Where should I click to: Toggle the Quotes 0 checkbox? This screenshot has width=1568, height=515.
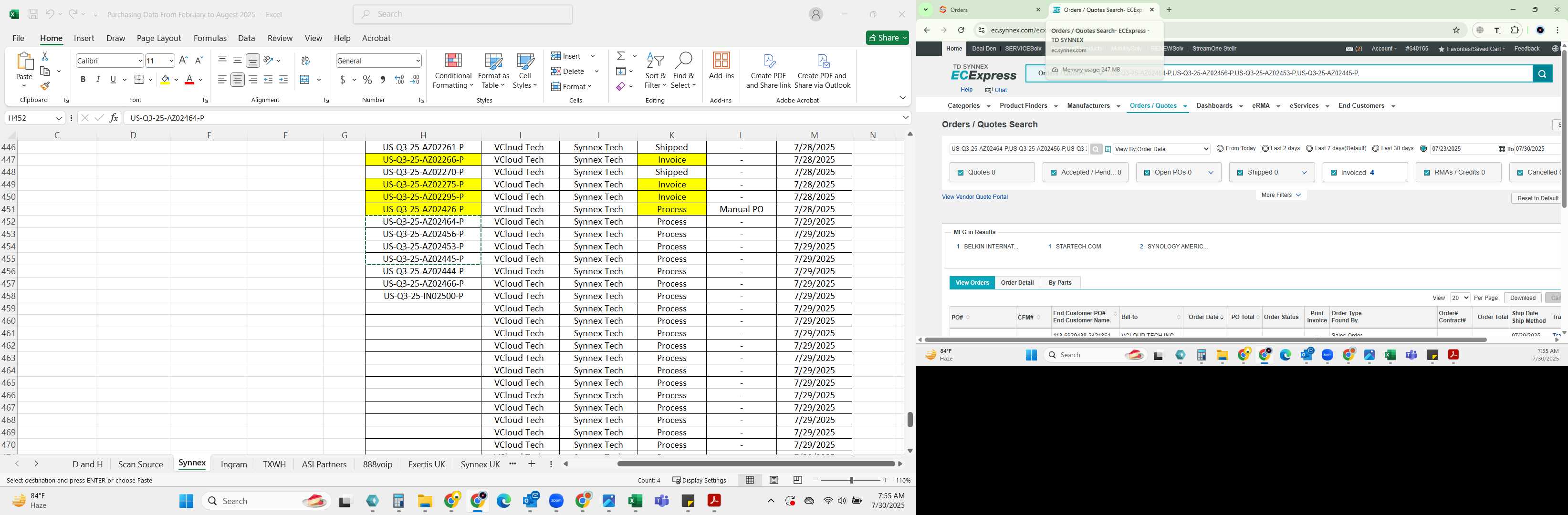961,173
